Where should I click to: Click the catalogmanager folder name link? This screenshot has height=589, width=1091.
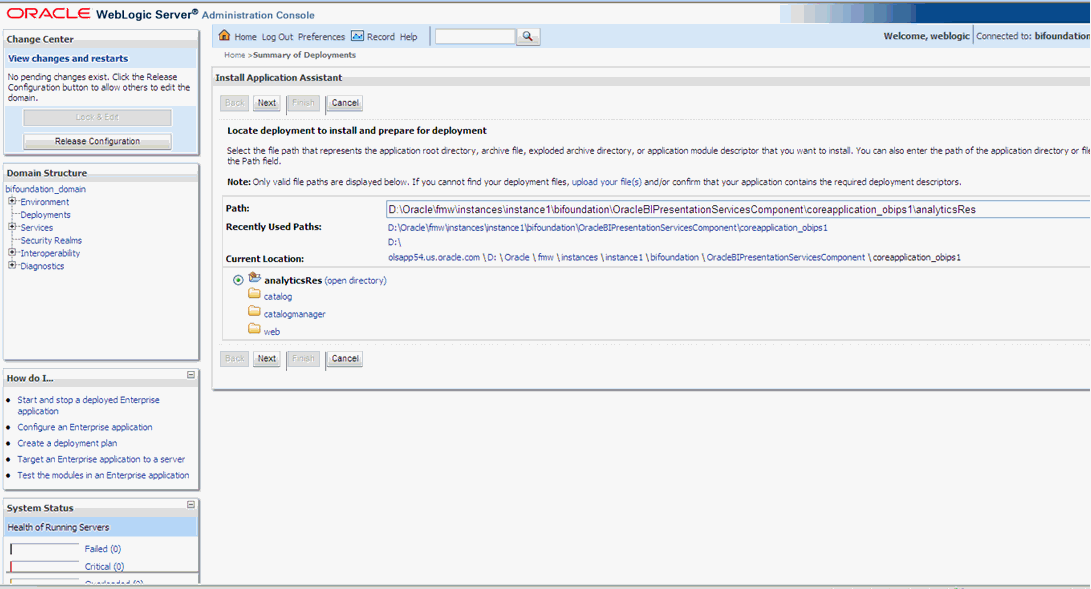294,314
